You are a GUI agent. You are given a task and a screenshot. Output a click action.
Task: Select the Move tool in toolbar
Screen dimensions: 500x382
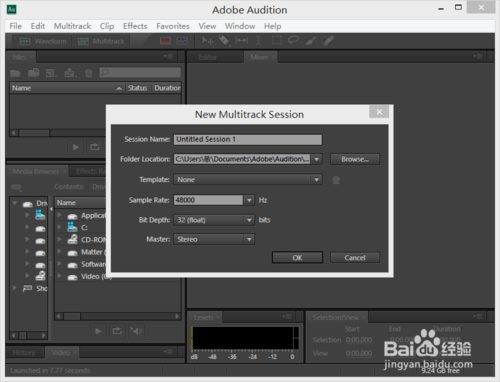tap(207, 41)
